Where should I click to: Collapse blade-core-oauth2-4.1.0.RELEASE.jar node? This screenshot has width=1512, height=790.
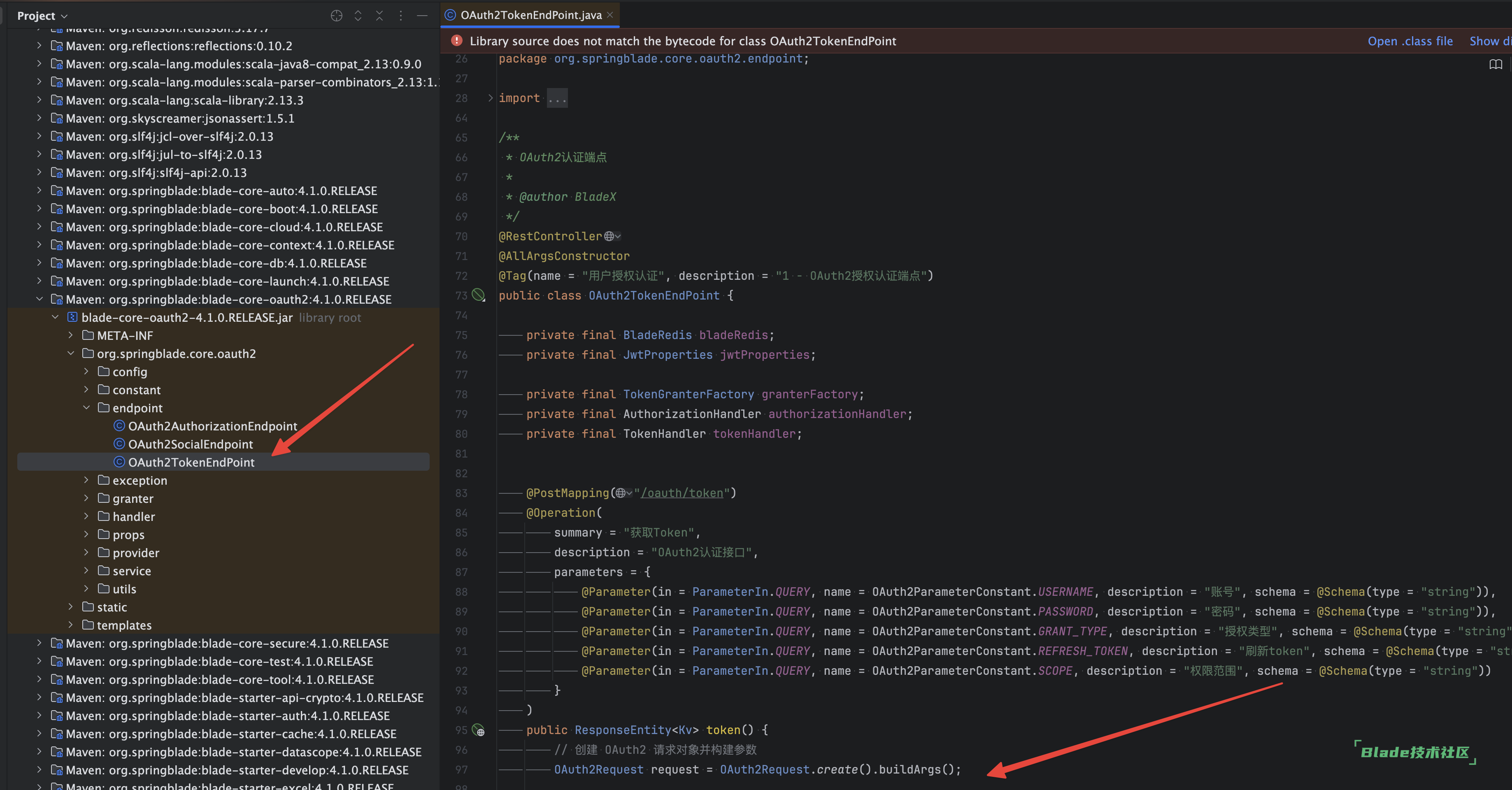(55, 317)
